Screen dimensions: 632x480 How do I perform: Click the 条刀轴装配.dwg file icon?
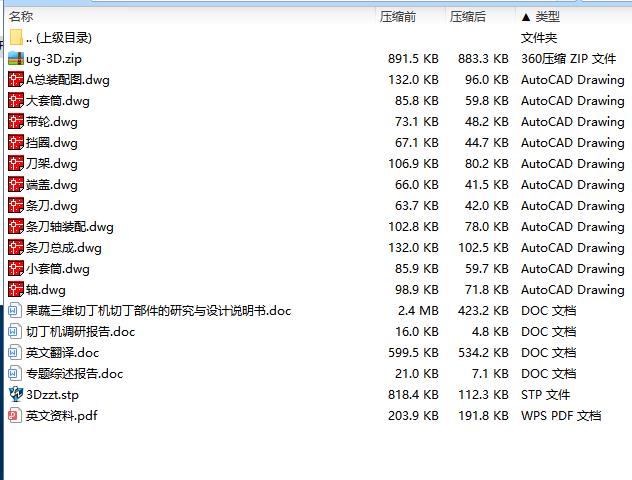click(x=16, y=226)
